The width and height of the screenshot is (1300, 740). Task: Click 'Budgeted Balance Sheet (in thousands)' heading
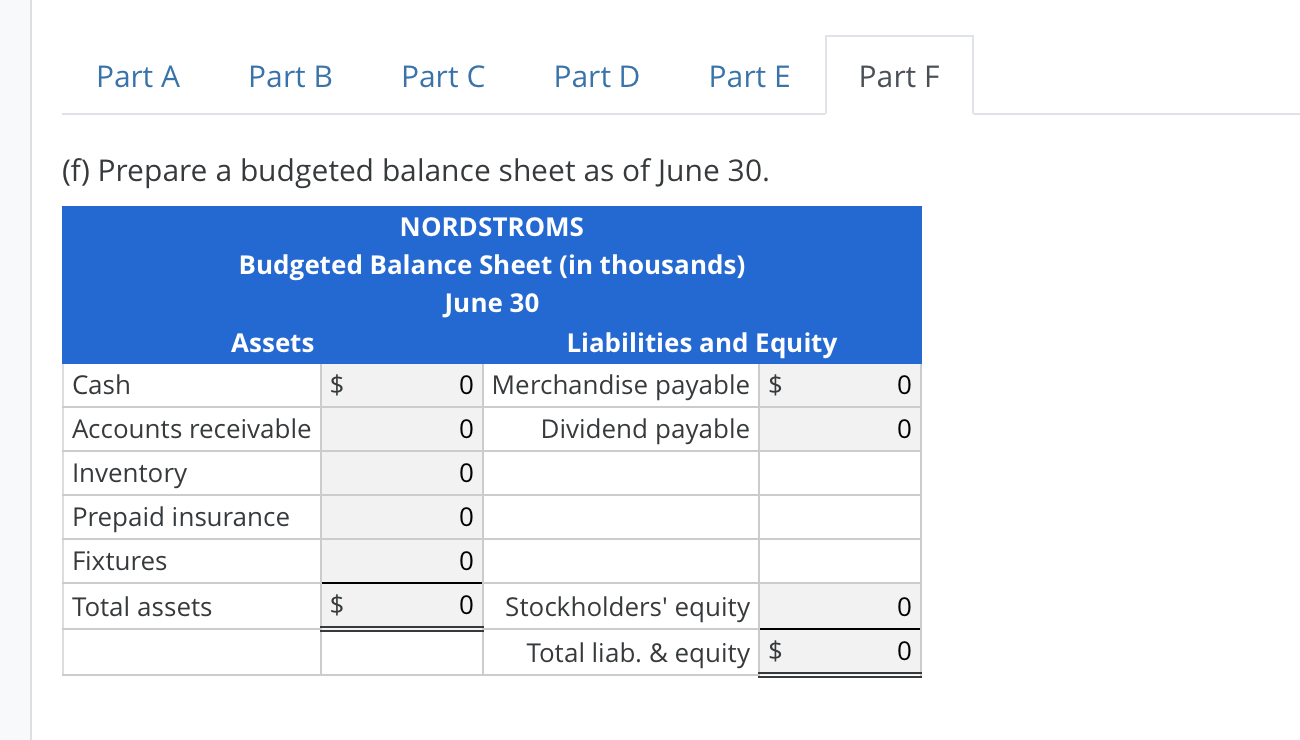point(492,265)
